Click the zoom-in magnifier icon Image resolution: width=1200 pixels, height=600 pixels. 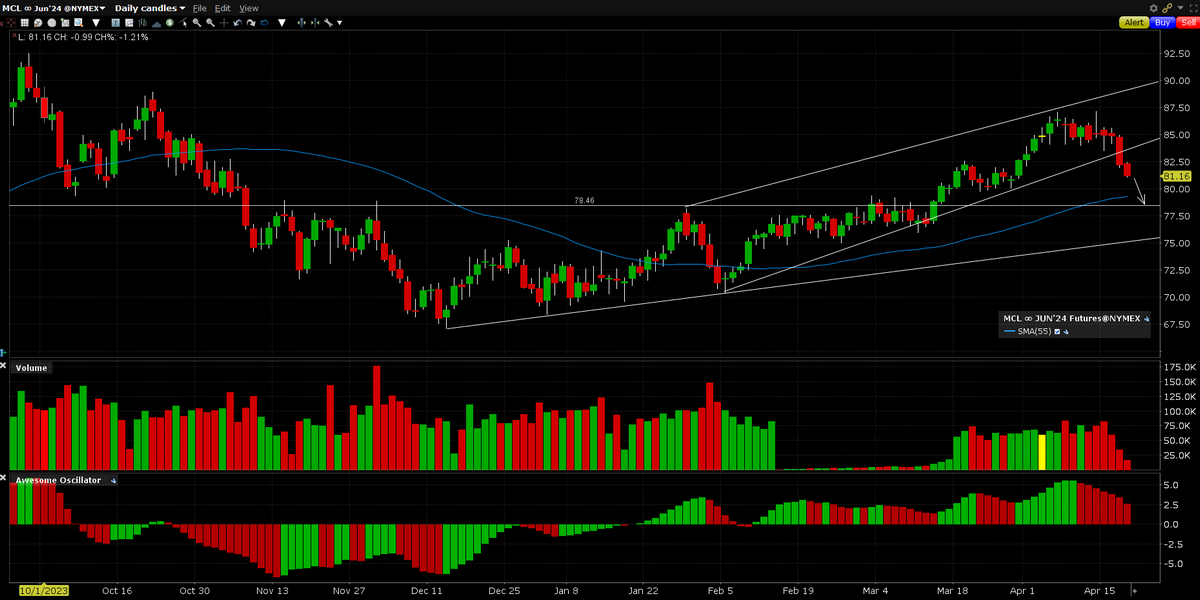pyautogui.click(x=198, y=22)
